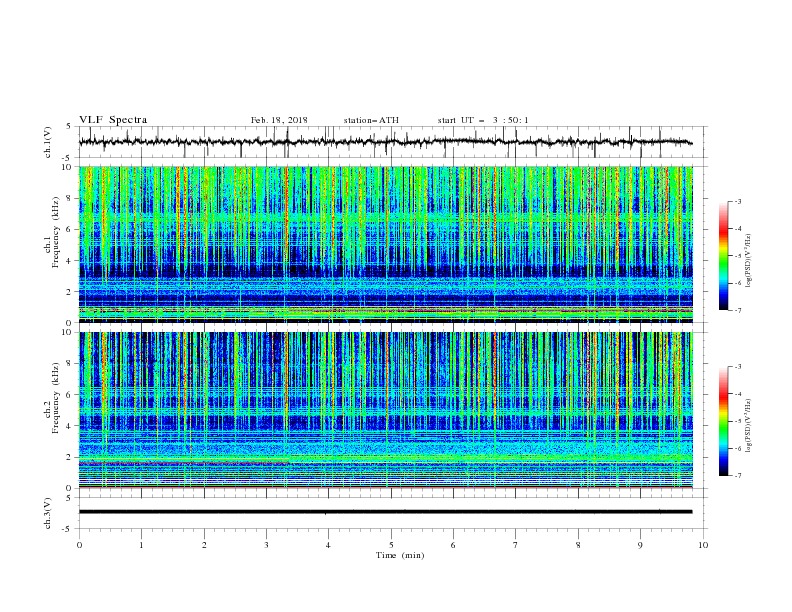Screen dimensions: 792x612
Task: Click the "0" tick on Time axis
Action: point(79,545)
